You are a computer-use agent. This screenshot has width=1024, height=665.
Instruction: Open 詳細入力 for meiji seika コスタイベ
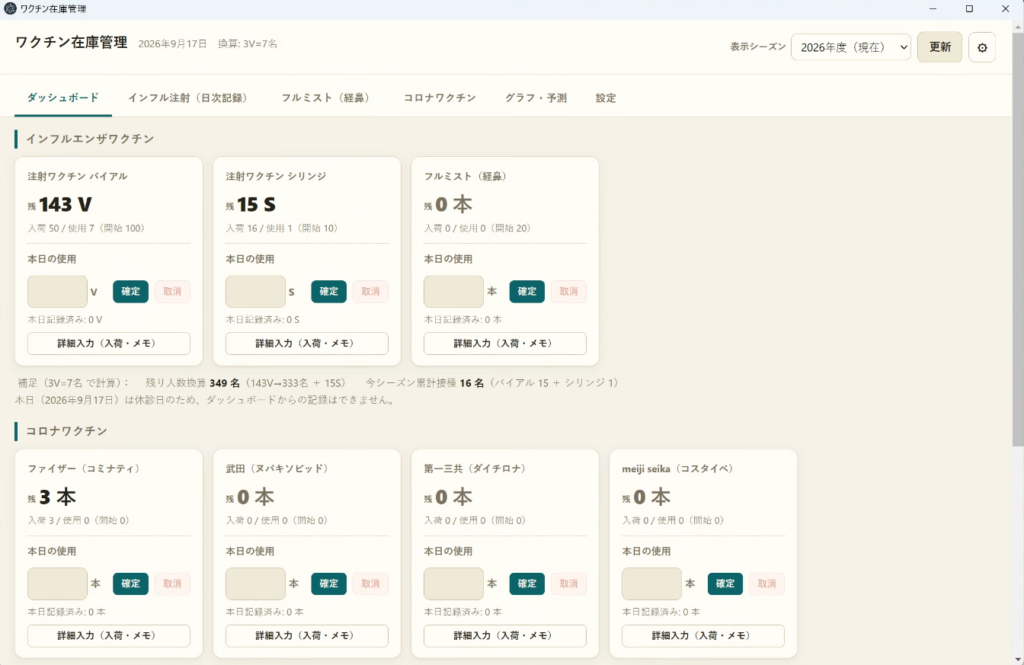coord(703,636)
